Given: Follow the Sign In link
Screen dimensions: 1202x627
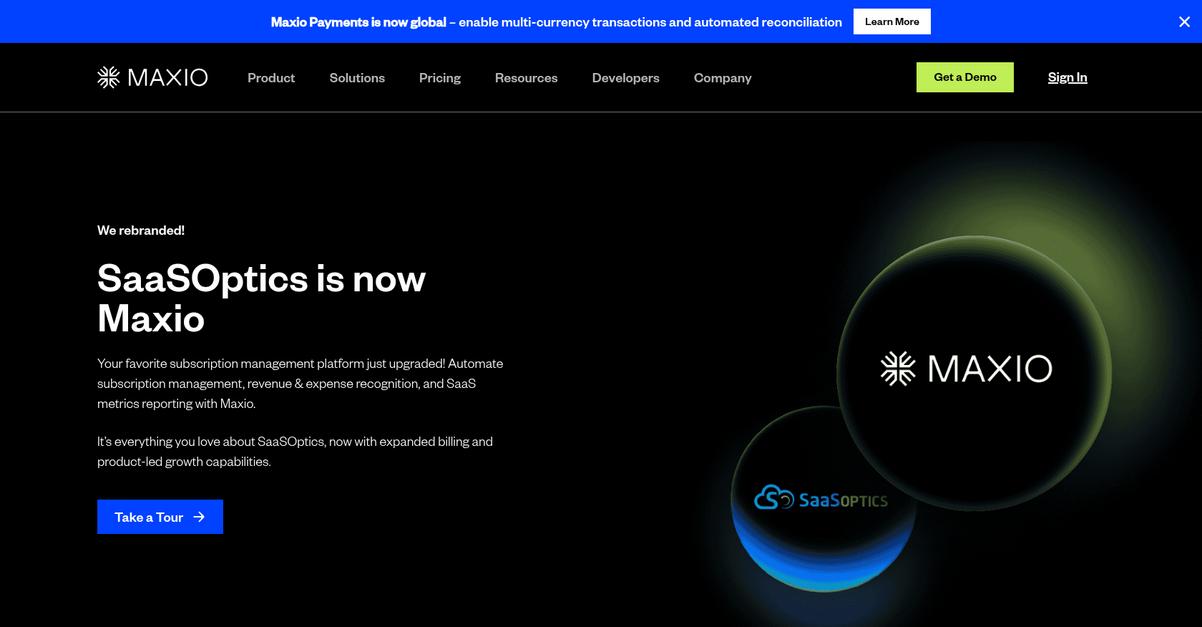Looking at the screenshot, I should coord(1067,77).
